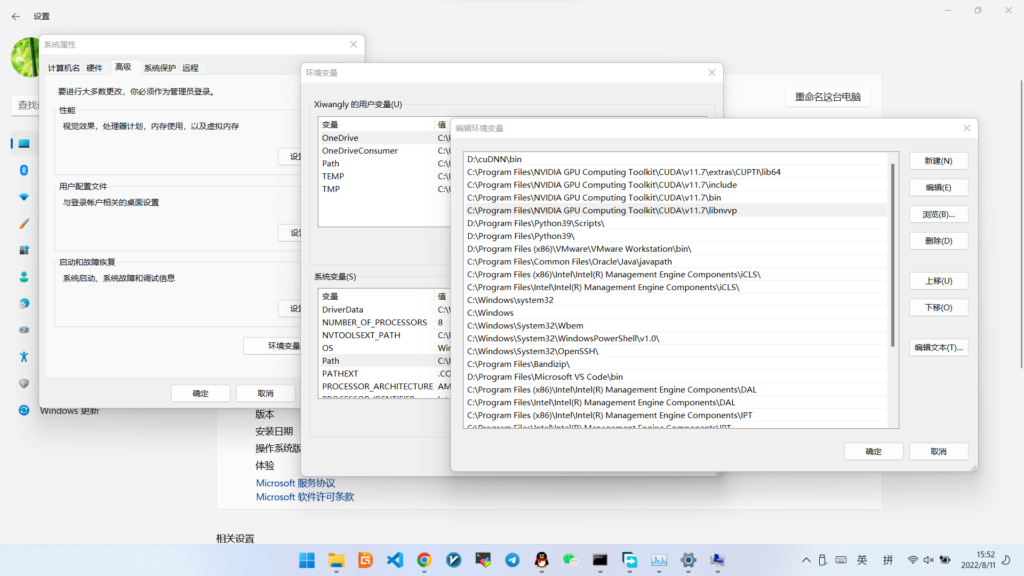Click 取消 in the System Properties window
The image size is (1024, 576).
(266, 393)
